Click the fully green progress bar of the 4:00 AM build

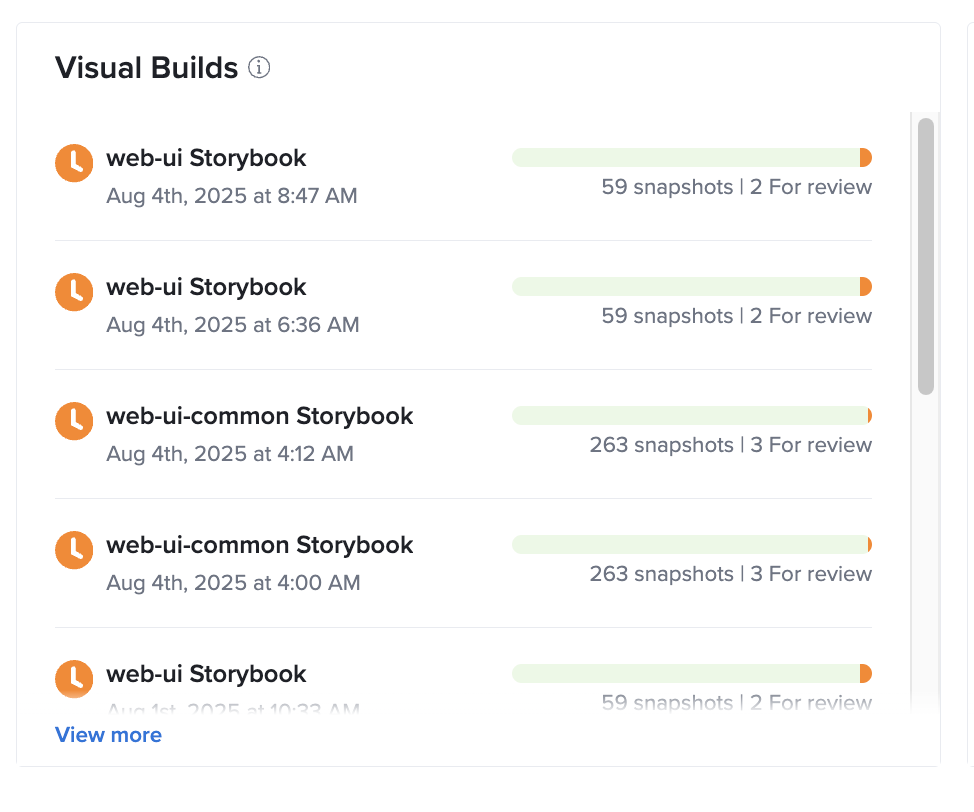pyautogui.click(x=690, y=544)
